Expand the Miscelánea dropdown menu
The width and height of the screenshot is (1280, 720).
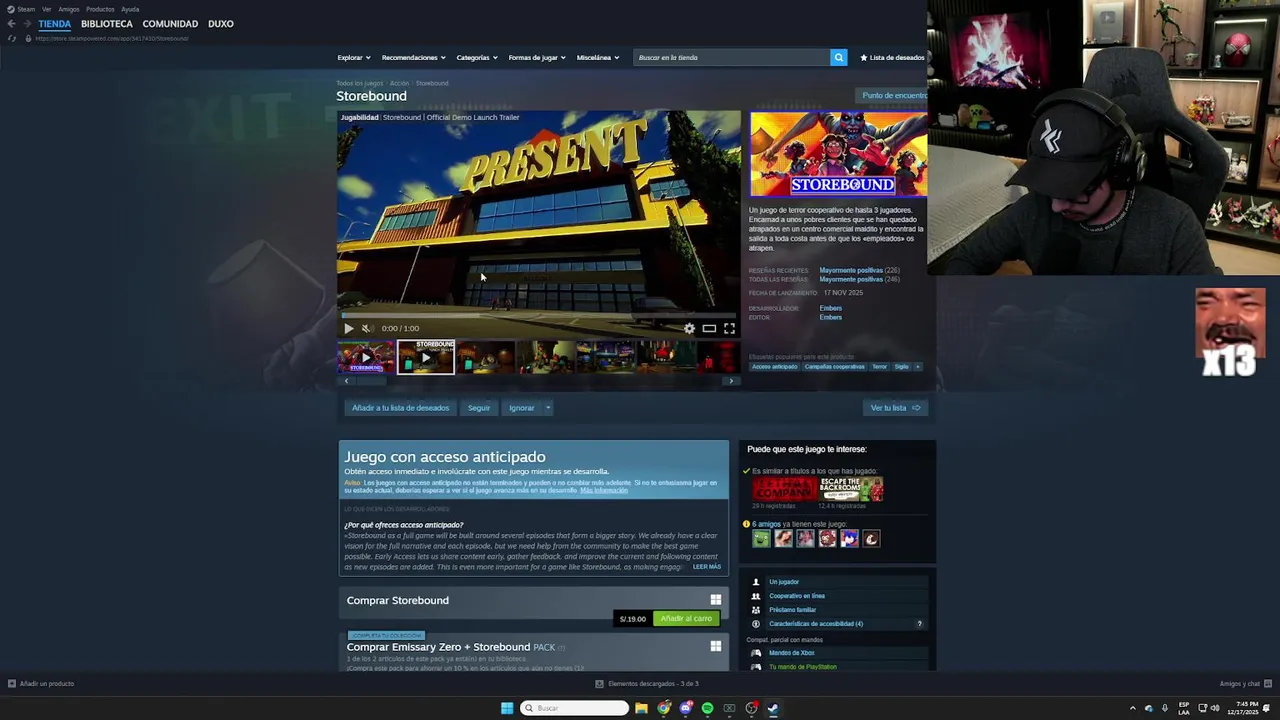(597, 57)
